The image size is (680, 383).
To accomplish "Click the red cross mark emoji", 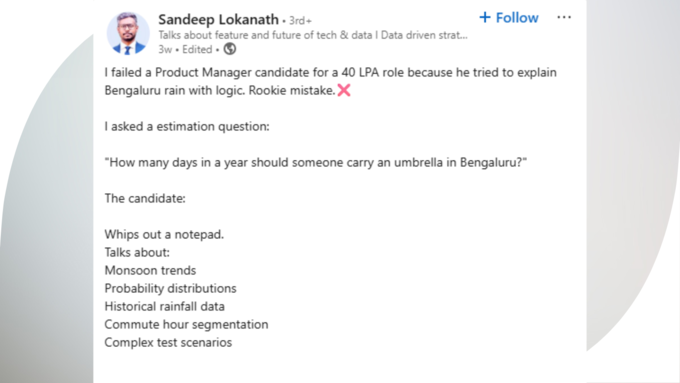I will [344, 90].
